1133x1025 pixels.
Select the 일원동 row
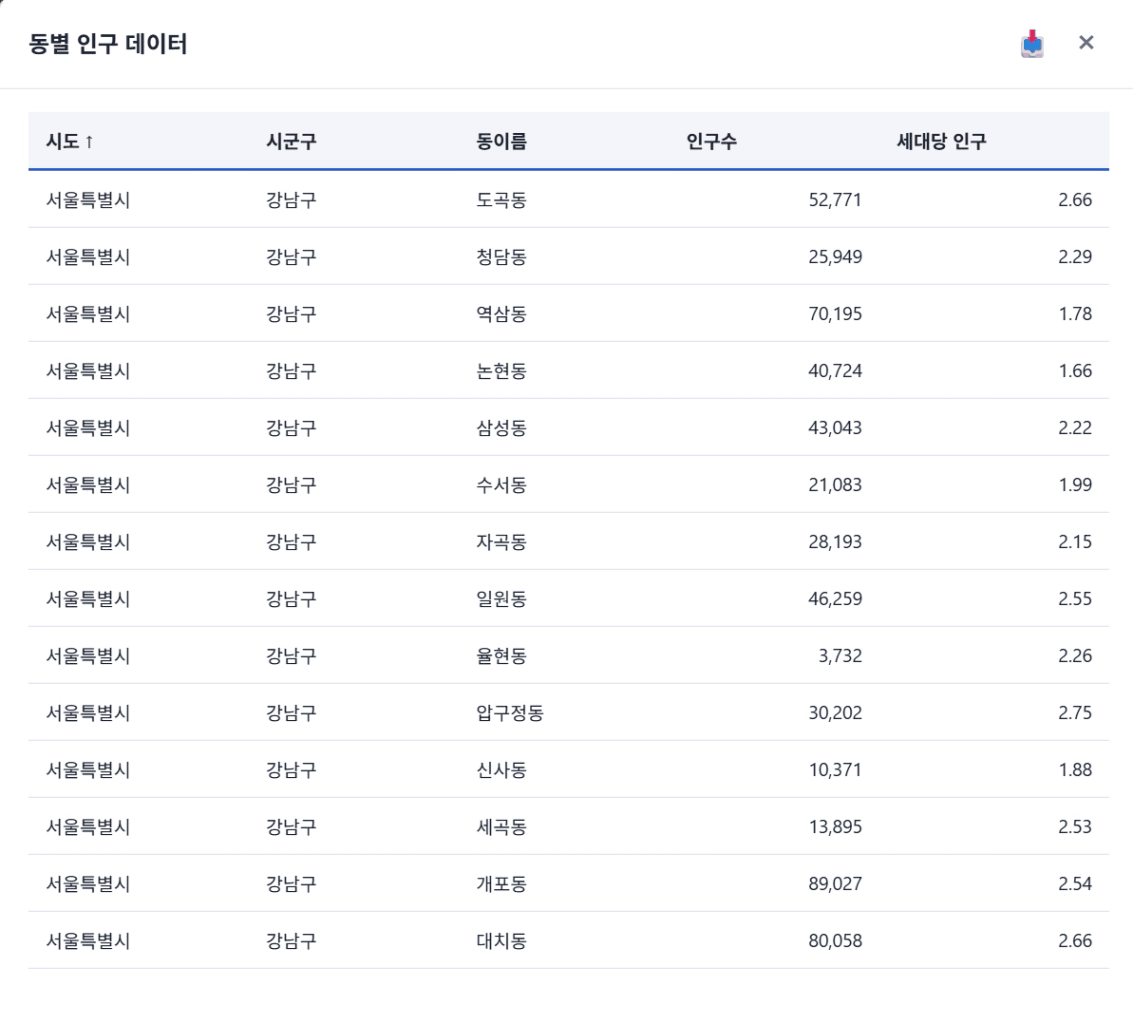[x=502, y=599]
